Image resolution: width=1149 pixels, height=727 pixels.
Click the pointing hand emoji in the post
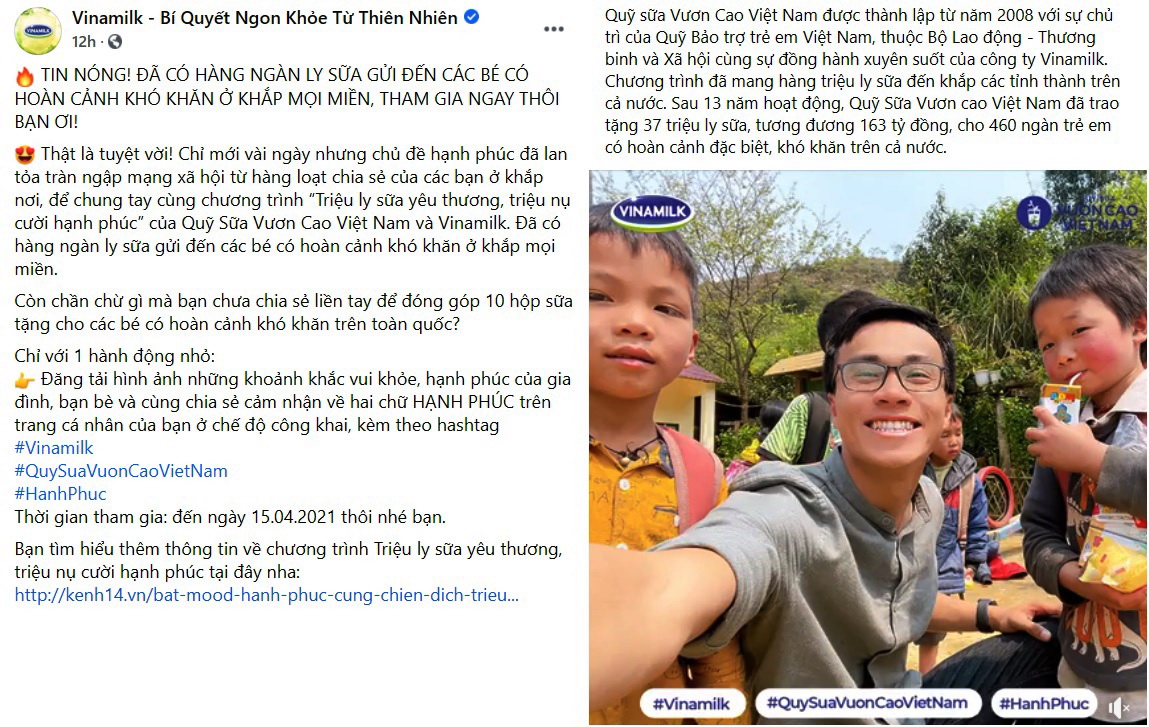(24, 380)
